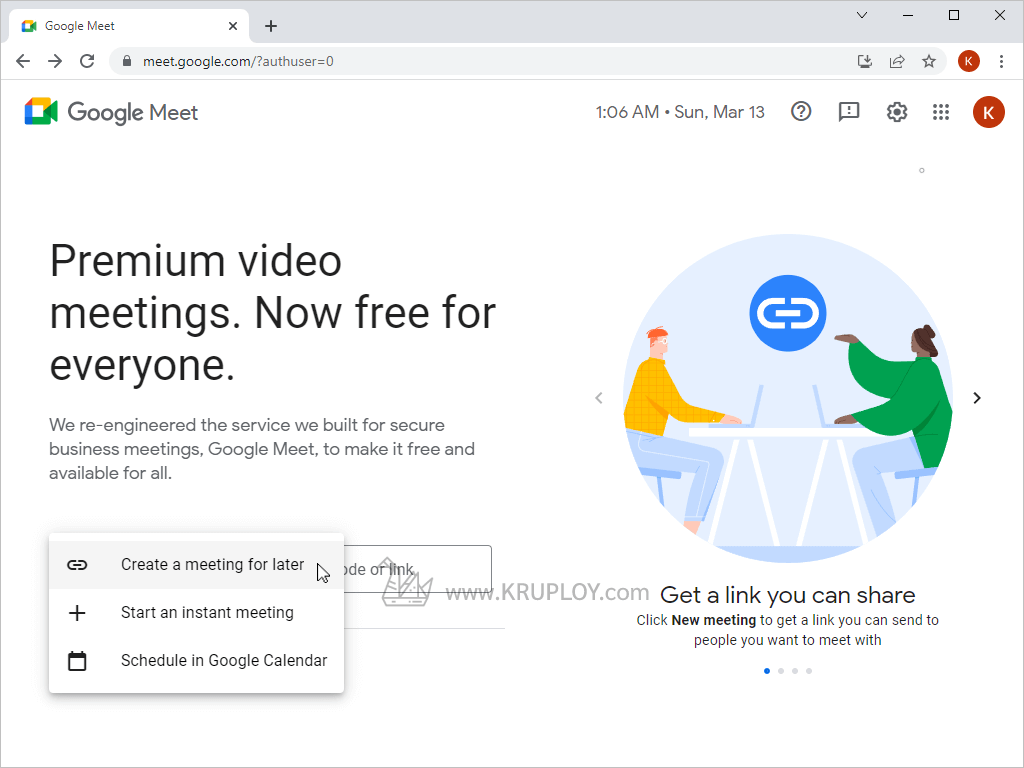1024x768 pixels.
Task: Open a new browser tab
Action: (271, 26)
